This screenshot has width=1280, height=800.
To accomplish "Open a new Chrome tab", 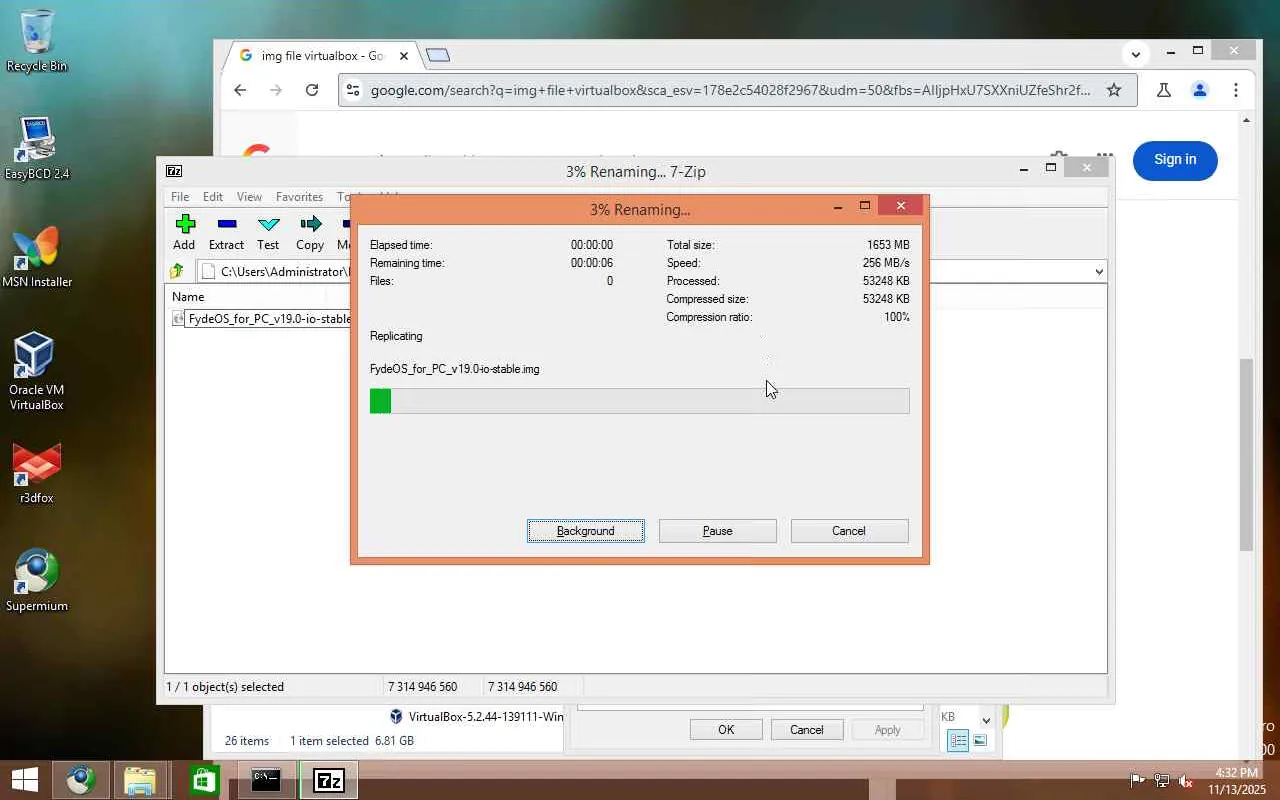I will tap(438, 55).
